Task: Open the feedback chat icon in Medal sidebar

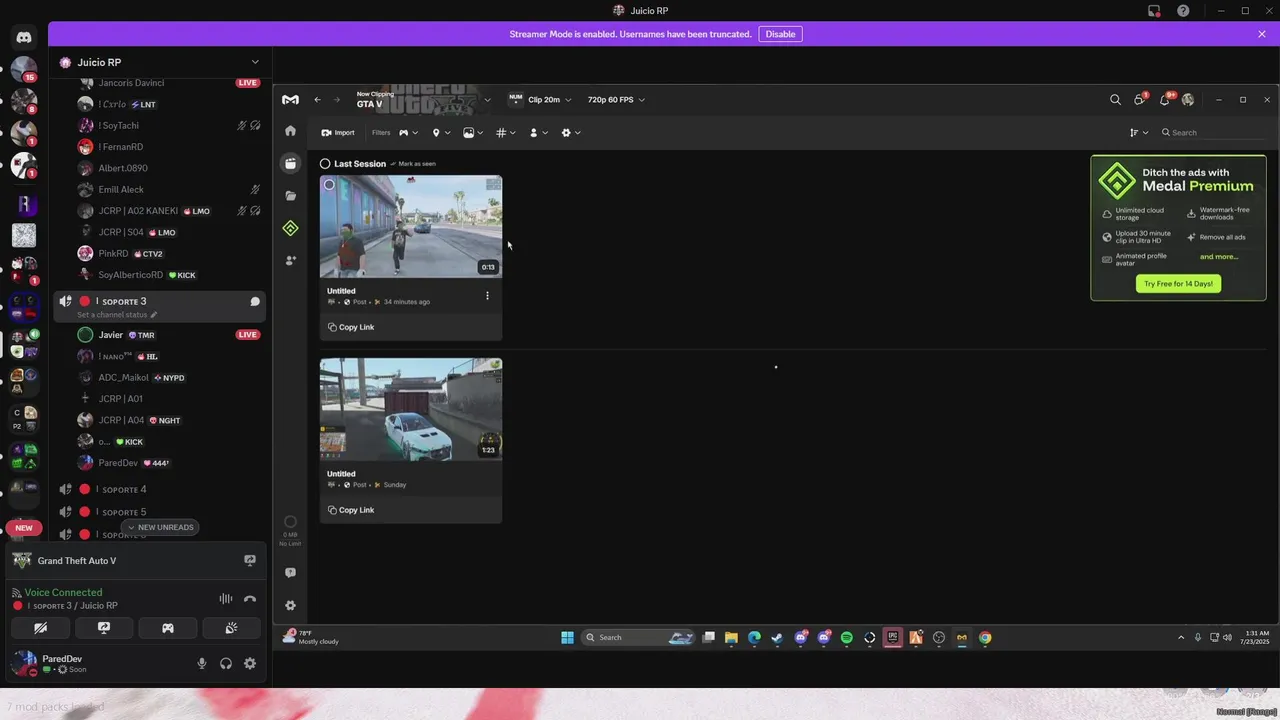Action: point(290,573)
